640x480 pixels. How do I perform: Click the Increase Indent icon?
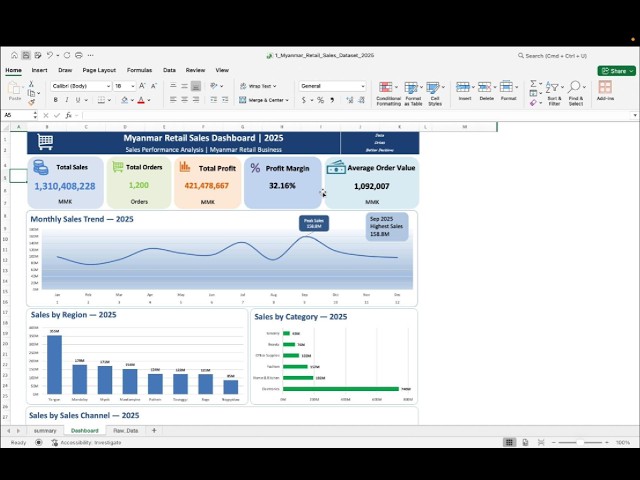225,100
